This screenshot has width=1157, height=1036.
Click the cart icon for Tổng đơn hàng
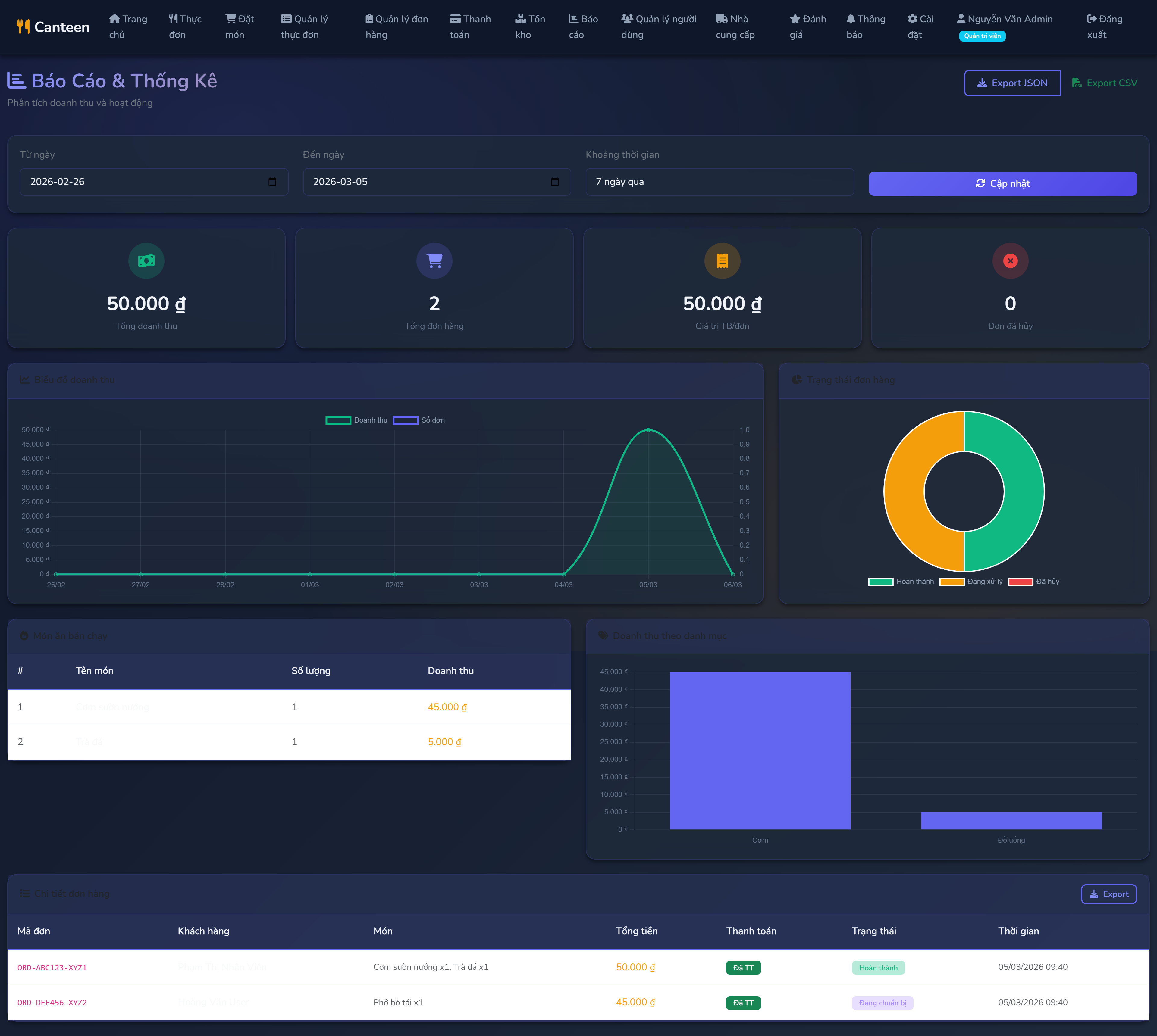pos(434,261)
